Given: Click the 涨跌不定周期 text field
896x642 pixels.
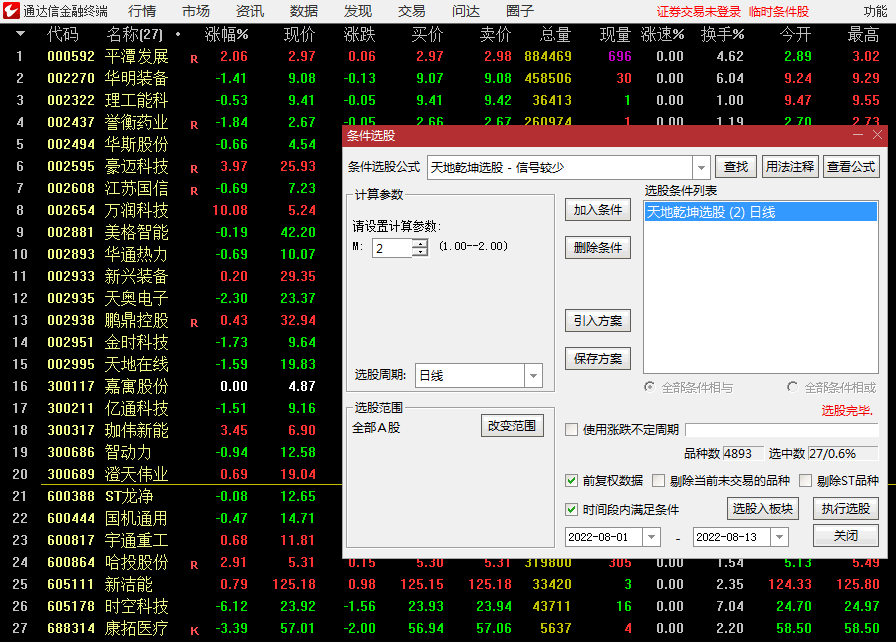Looking at the screenshot, I should coord(782,430).
